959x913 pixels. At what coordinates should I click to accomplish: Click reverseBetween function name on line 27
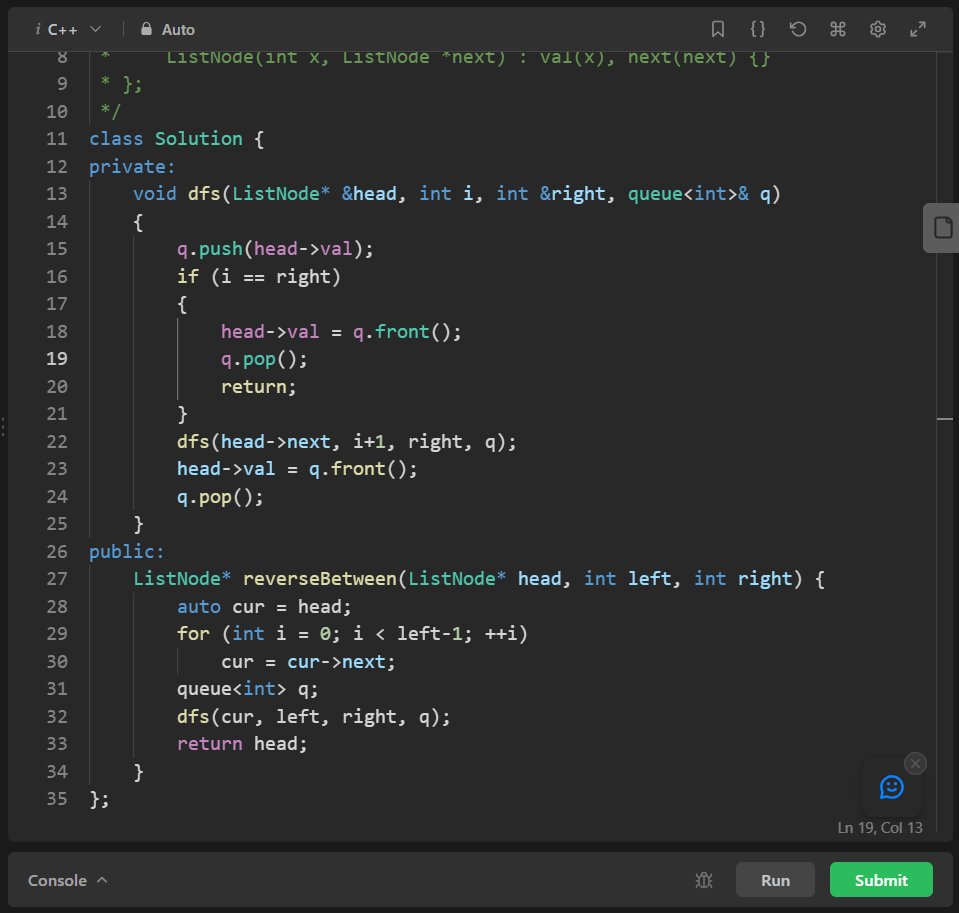pos(320,578)
